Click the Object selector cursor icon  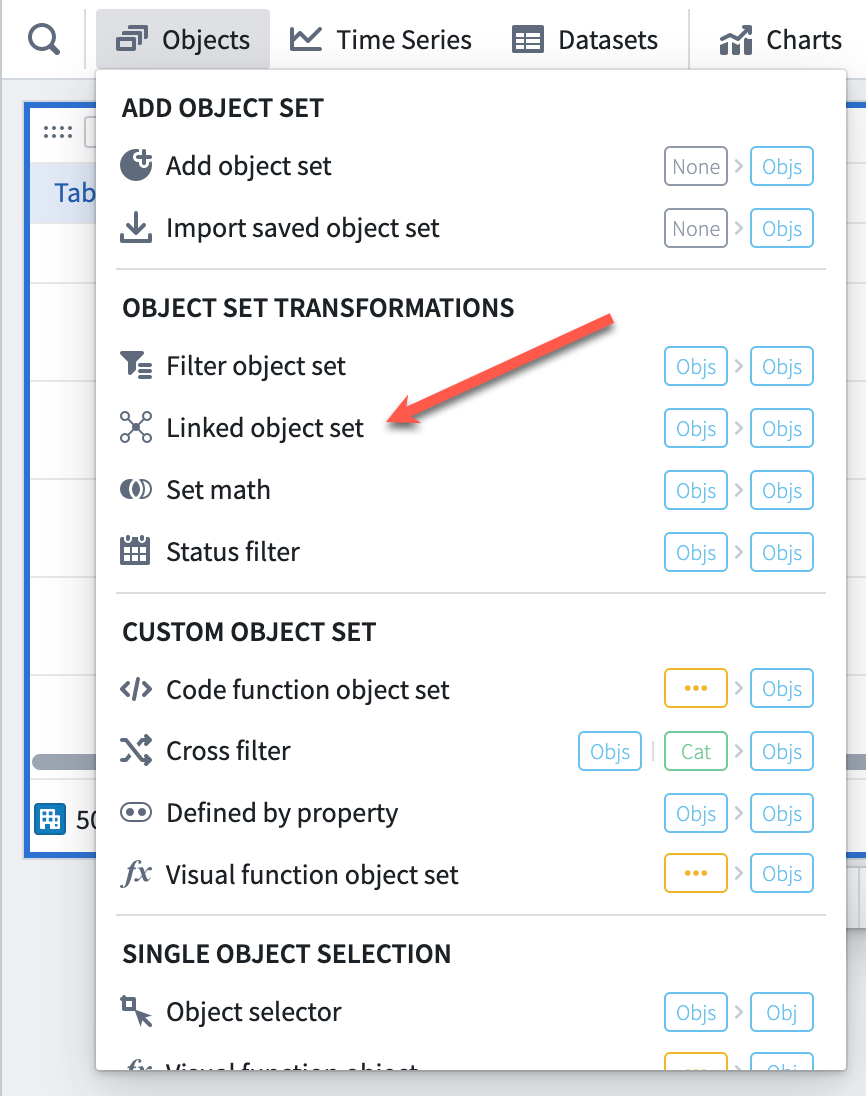coord(136,1011)
